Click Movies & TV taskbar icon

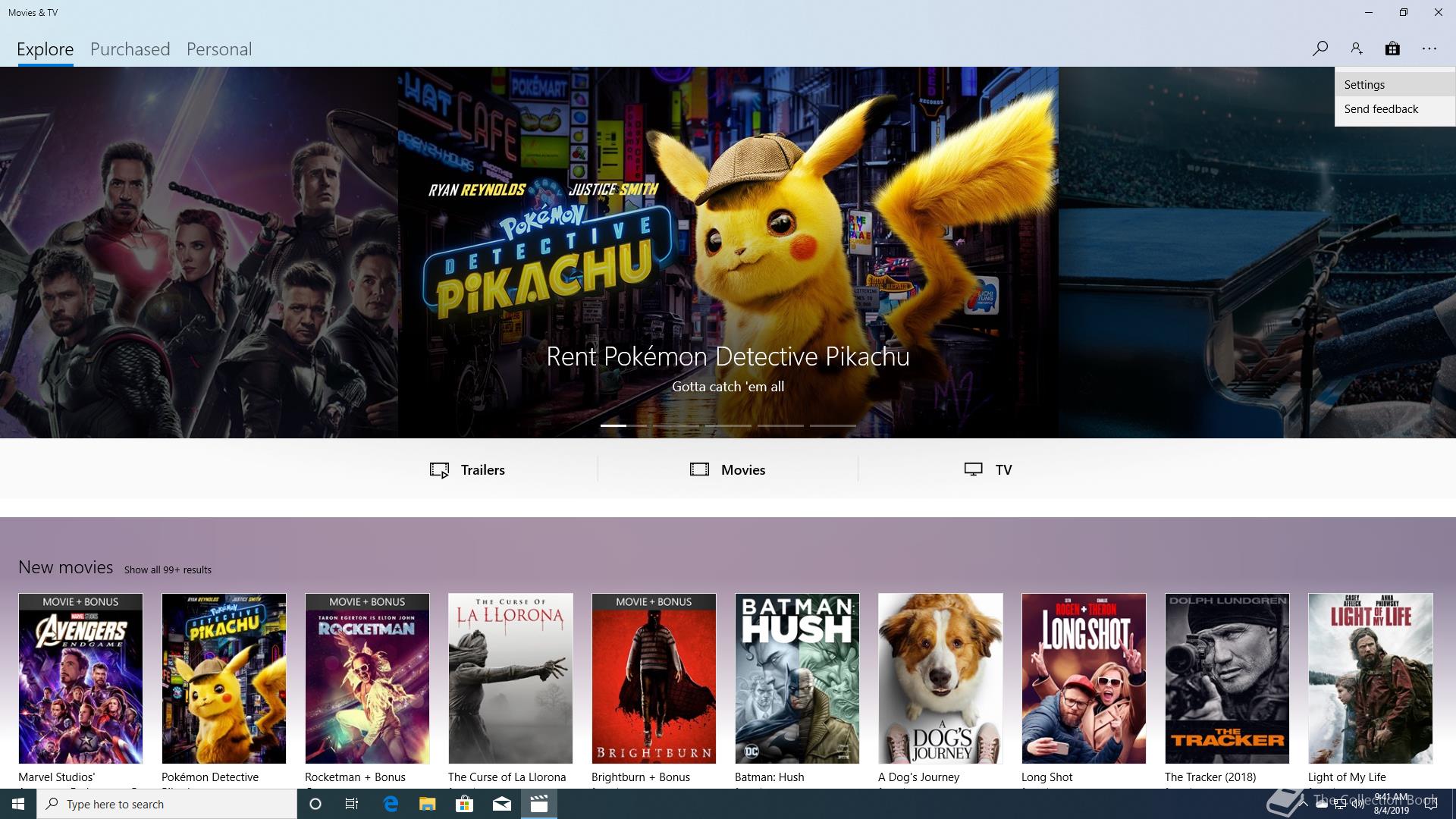coord(539,804)
